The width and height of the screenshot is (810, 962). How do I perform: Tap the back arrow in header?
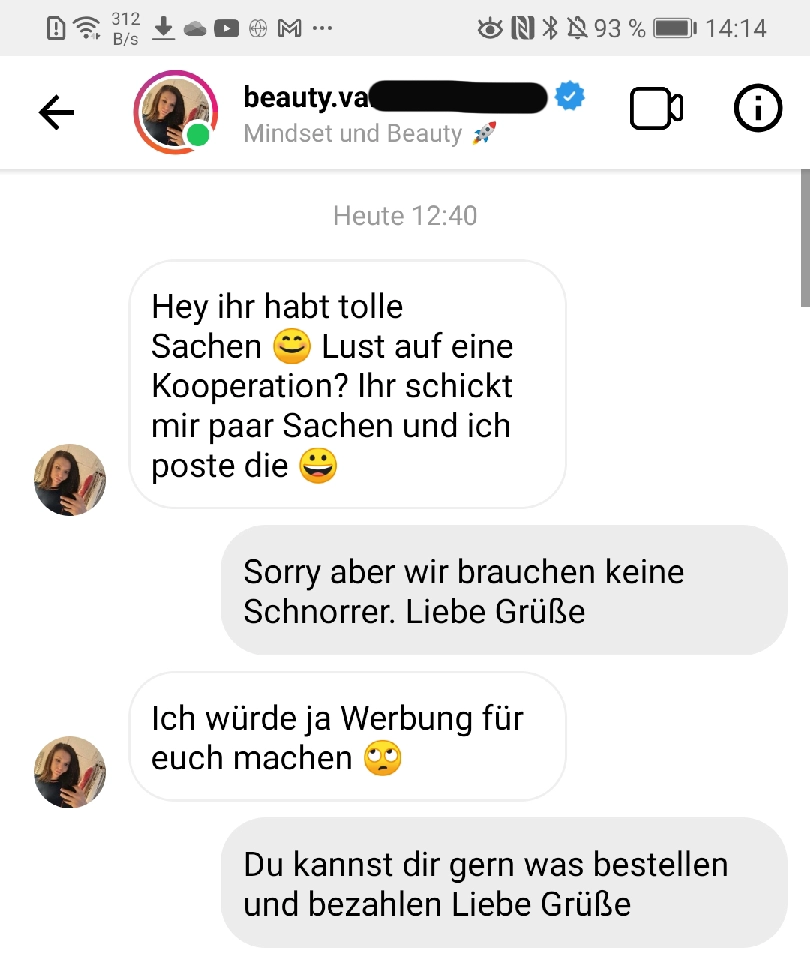(x=56, y=112)
